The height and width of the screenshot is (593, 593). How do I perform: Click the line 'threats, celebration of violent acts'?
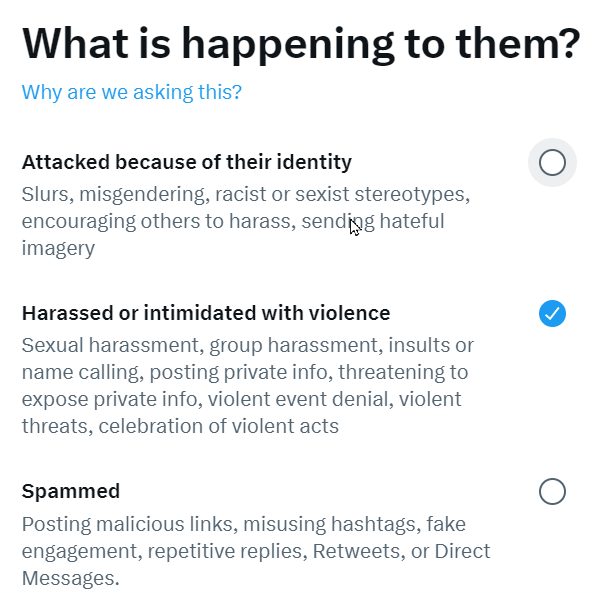point(180,427)
